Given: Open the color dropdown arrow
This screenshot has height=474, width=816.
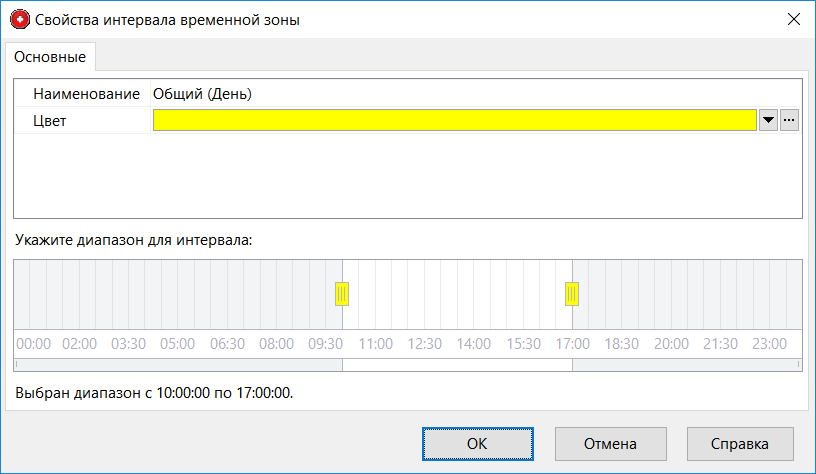Looking at the screenshot, I should point(768,120).
